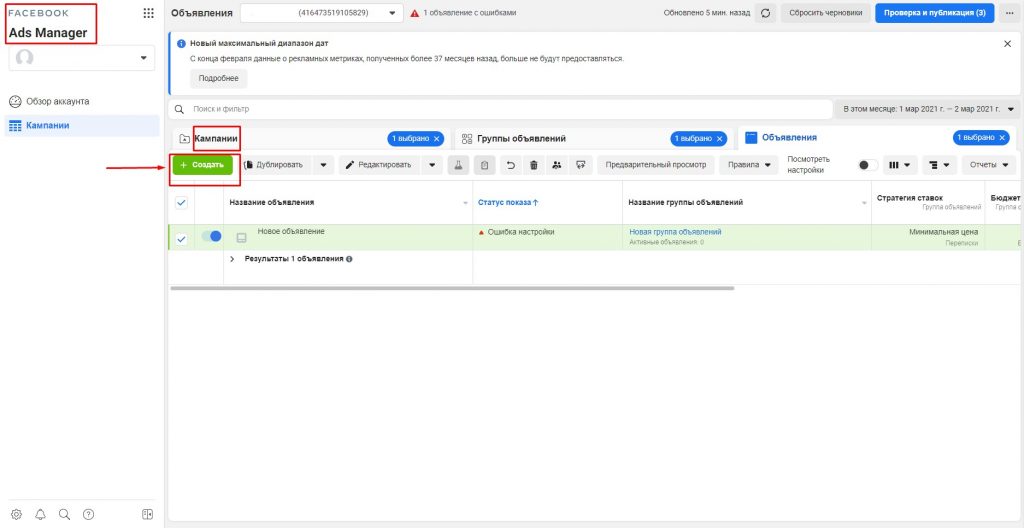The image size is (1024, 528).
Task: Close the date range notification banner
Action: click(1007, 44)
